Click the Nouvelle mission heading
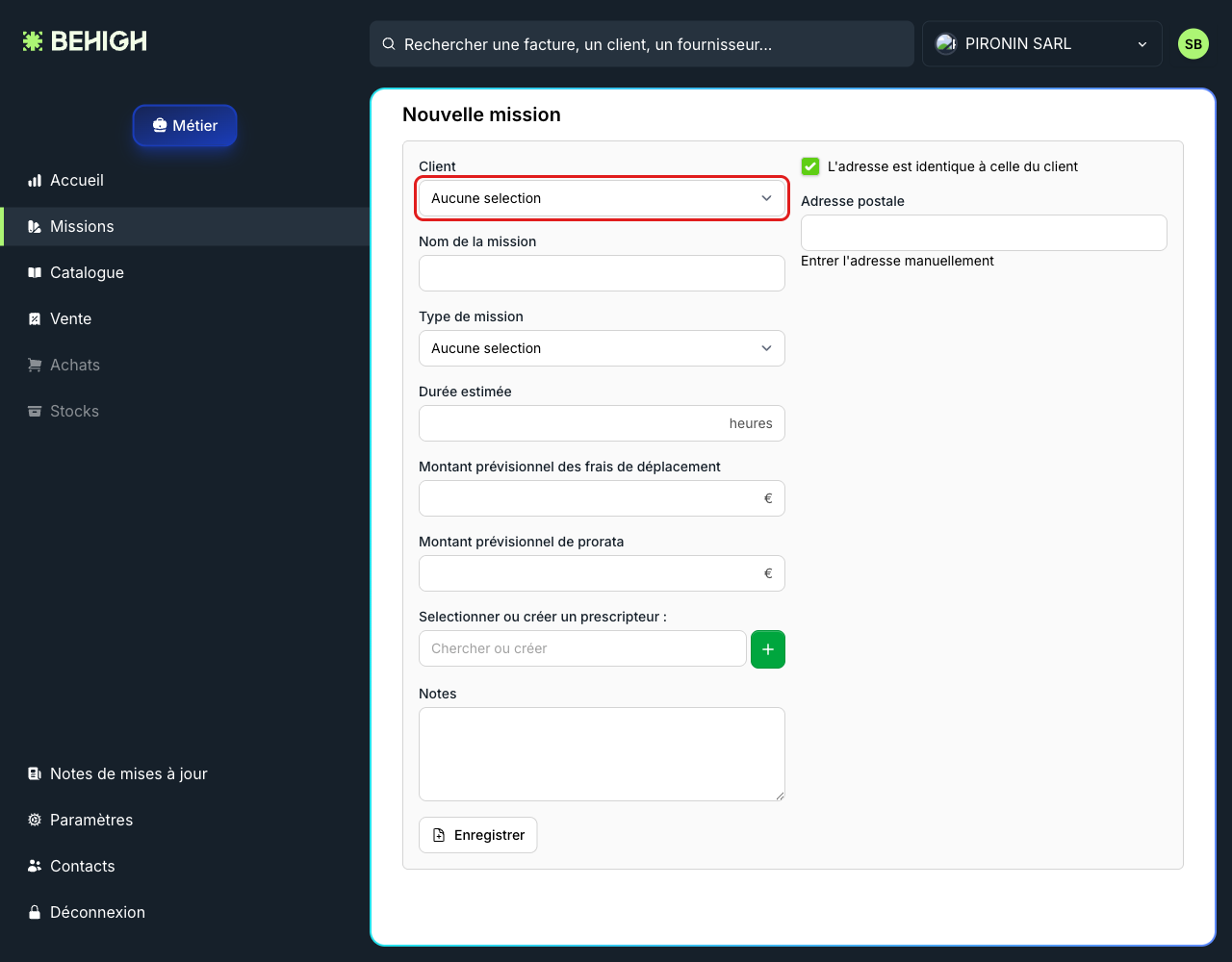Image resolution: width=1232 pixels, height=962 pixels. point(481,114)
